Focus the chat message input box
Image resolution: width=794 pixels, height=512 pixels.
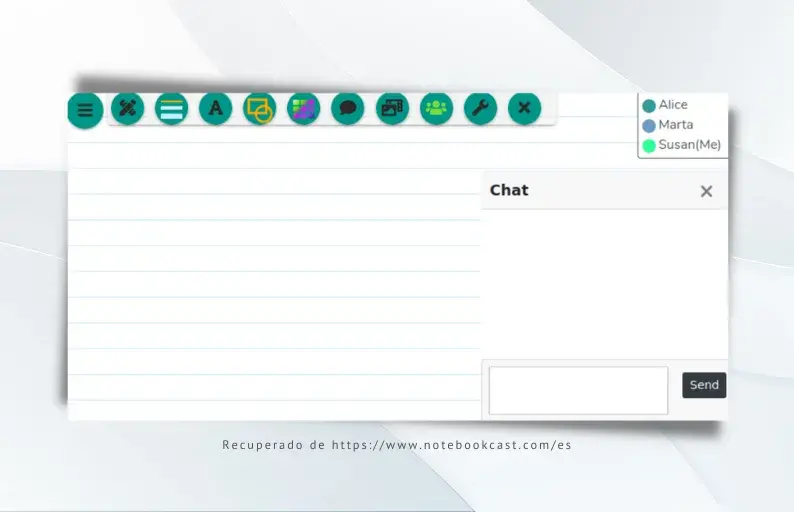point(578,390)
